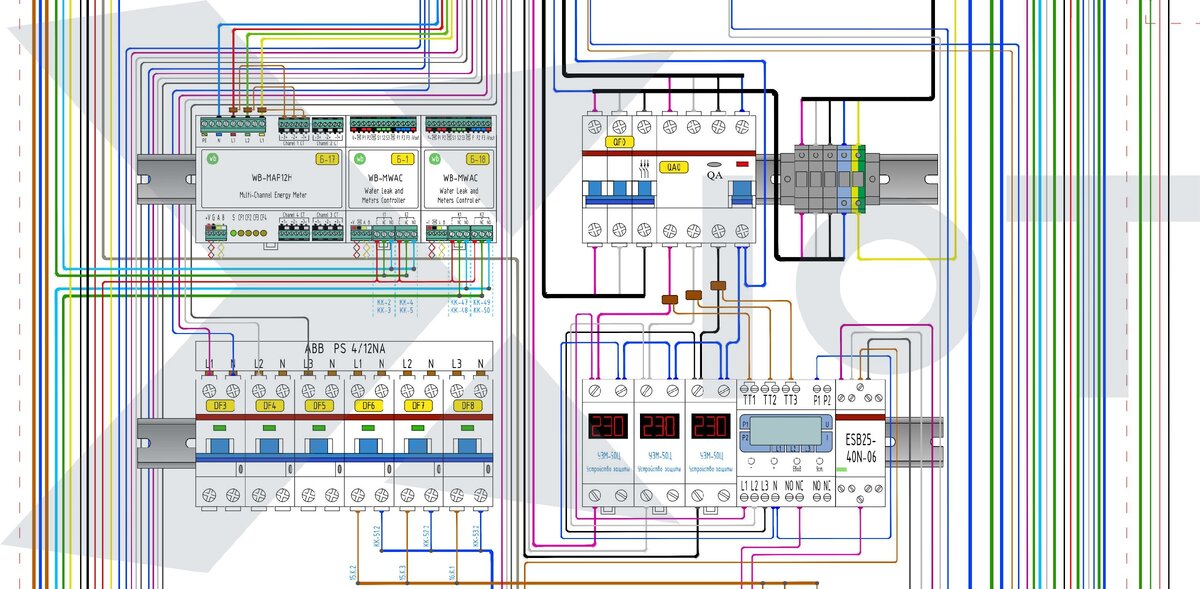The width and height of the screenshot is (1200, 589).
Task: Click the L1 L2 L3 N meter terminal label
Action: point(759,485)
